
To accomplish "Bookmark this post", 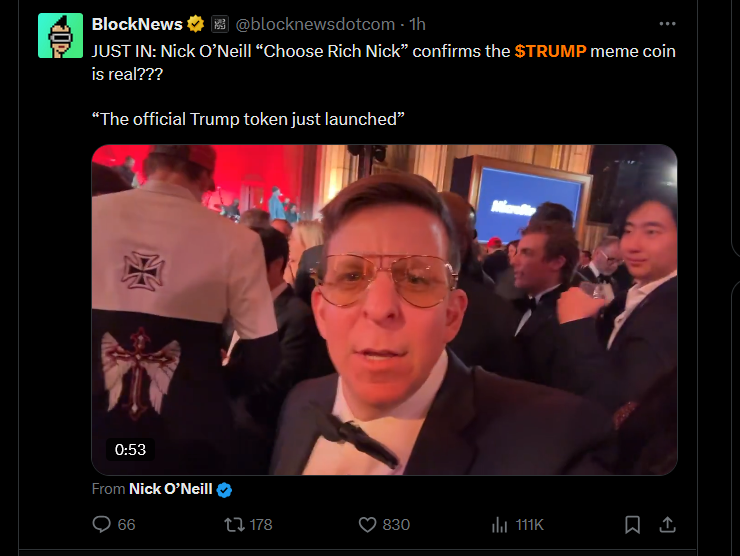I will (x=632, y=524).
